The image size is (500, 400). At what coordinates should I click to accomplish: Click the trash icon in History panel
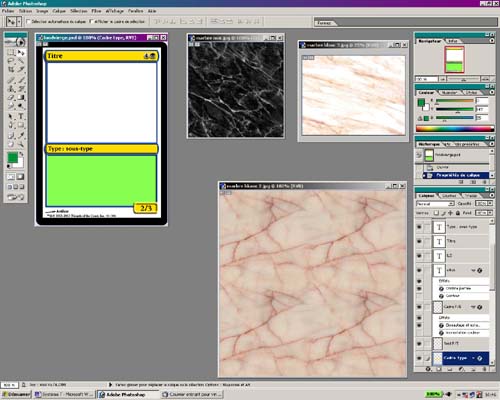tap(484, 182)
